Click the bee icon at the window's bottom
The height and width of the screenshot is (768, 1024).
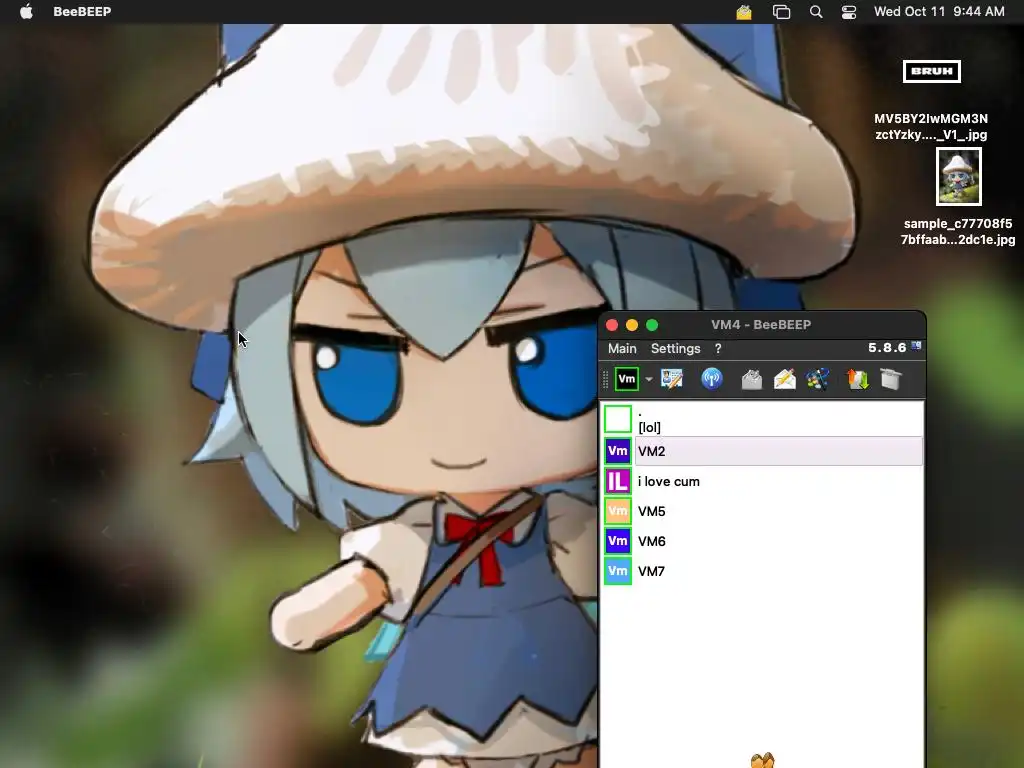pos(762,760)
